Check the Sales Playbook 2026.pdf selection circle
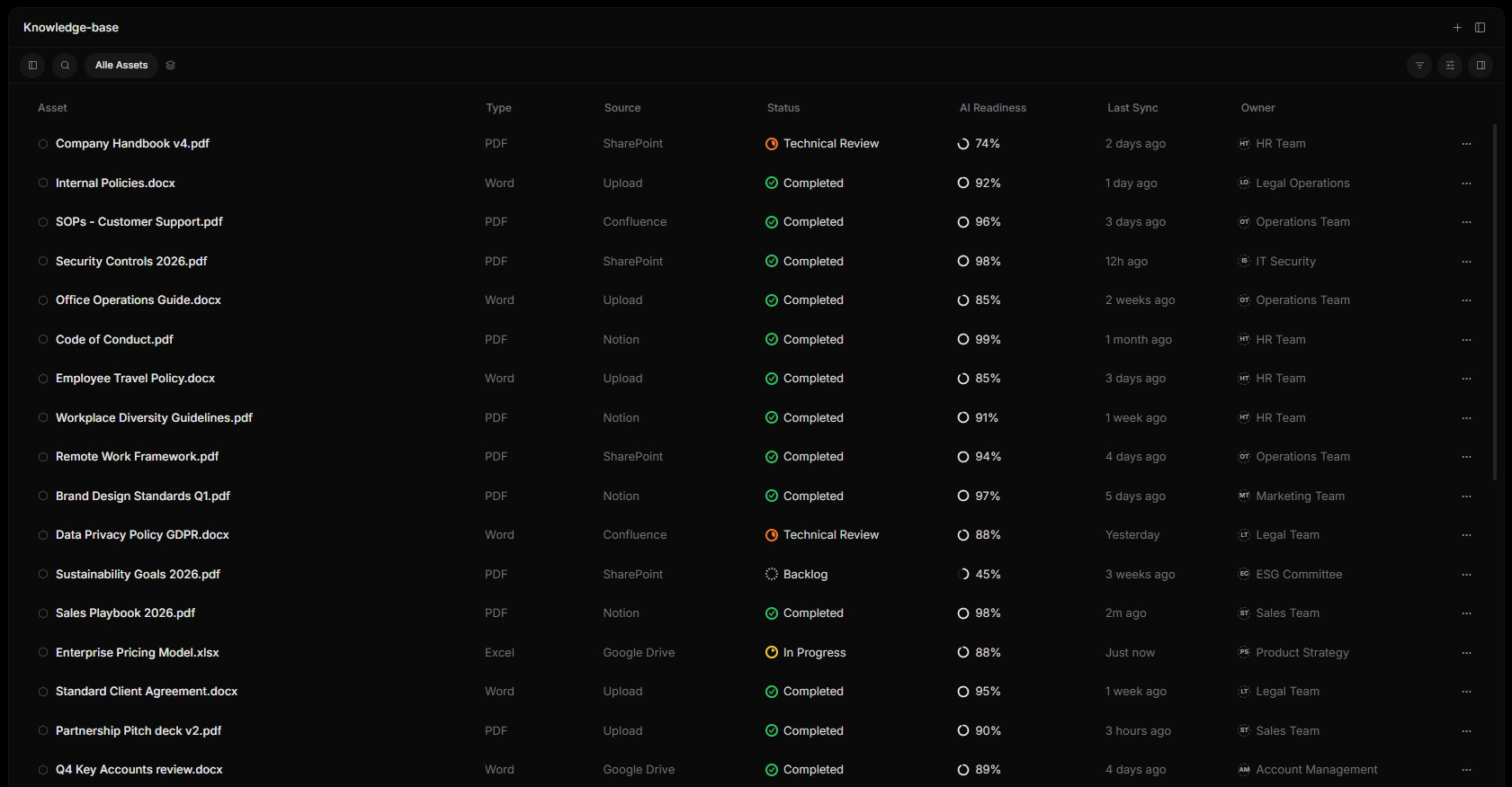This screenshot has width=1512, height=787. [42, 613]
